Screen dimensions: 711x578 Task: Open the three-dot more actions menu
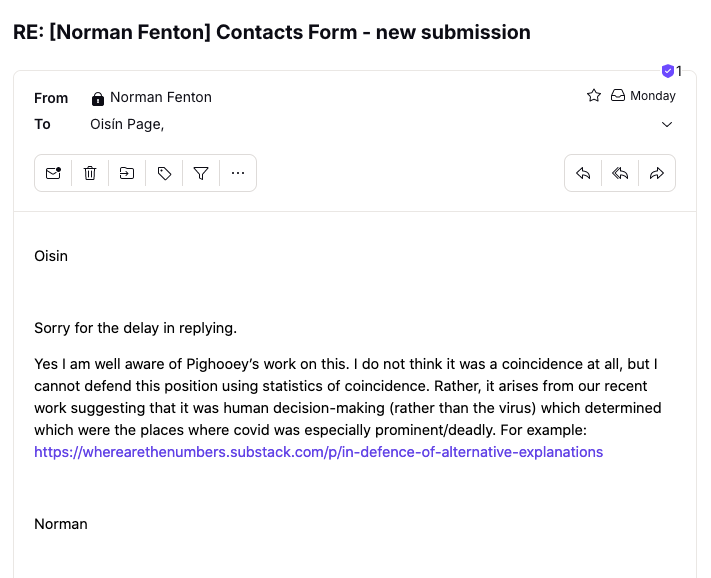(x=238, y=173)
